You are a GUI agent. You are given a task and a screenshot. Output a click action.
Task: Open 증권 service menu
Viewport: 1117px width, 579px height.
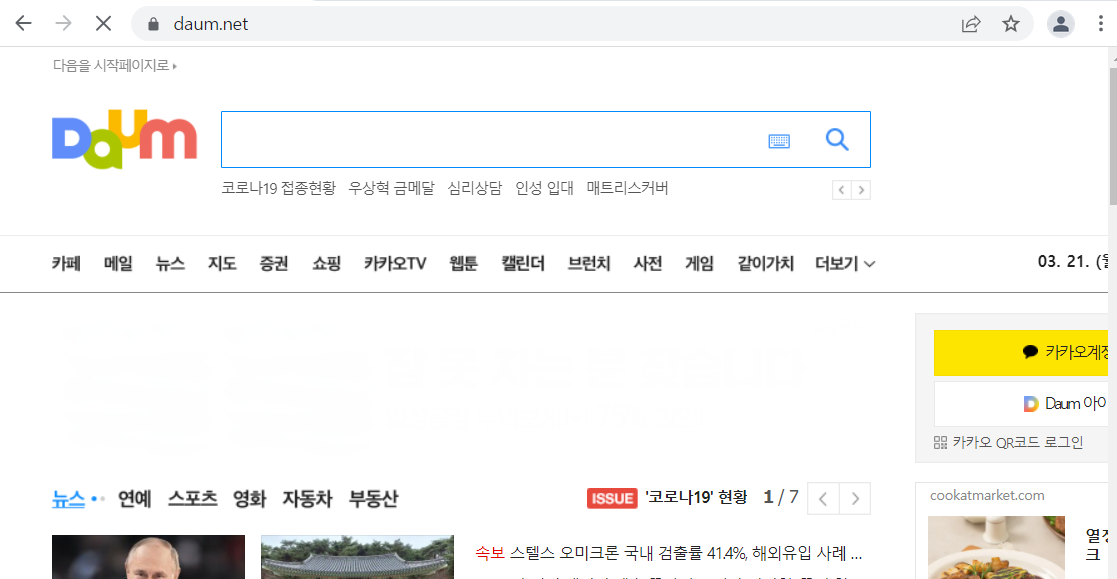(x=274, y=264)
